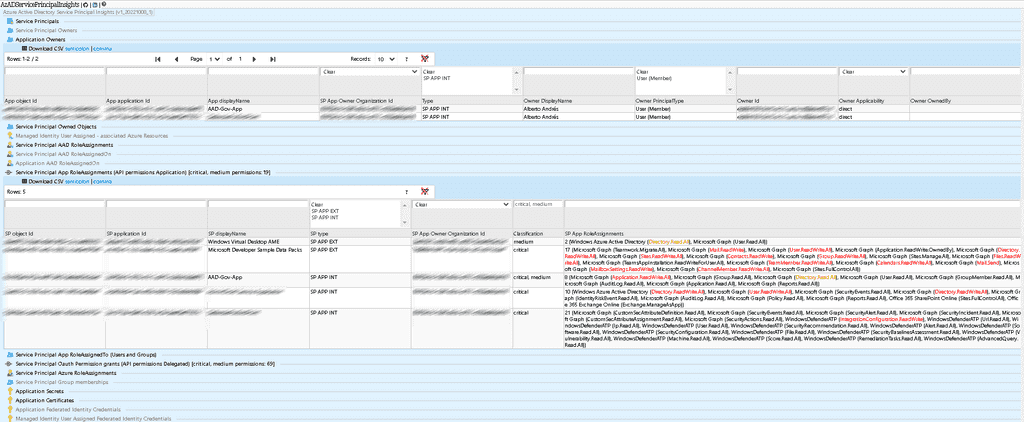
Task: Expand Service Principal Owned Objects section
Action: 56,126
